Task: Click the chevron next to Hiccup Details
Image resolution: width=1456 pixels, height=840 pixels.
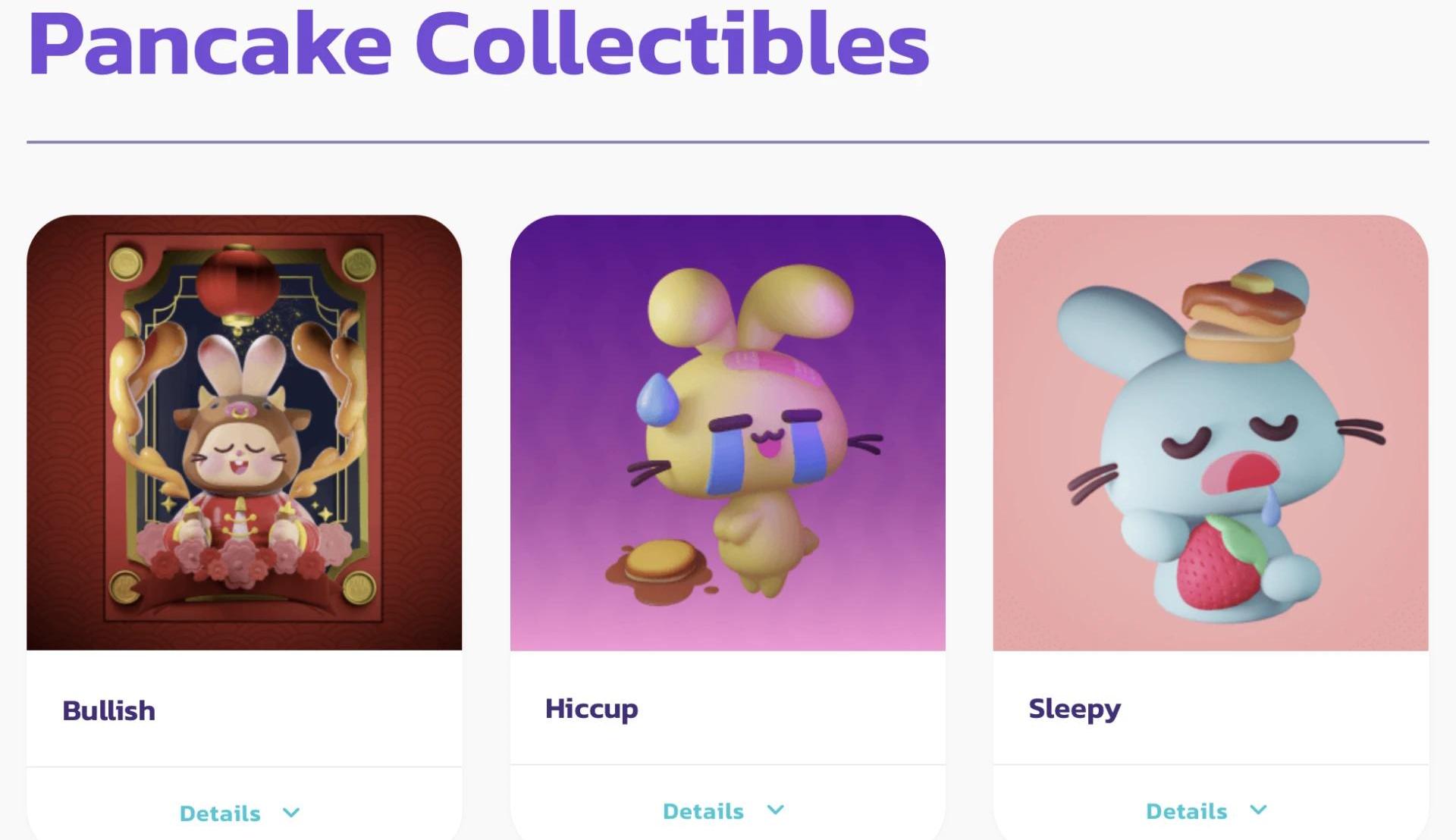Action: point(775,810)
